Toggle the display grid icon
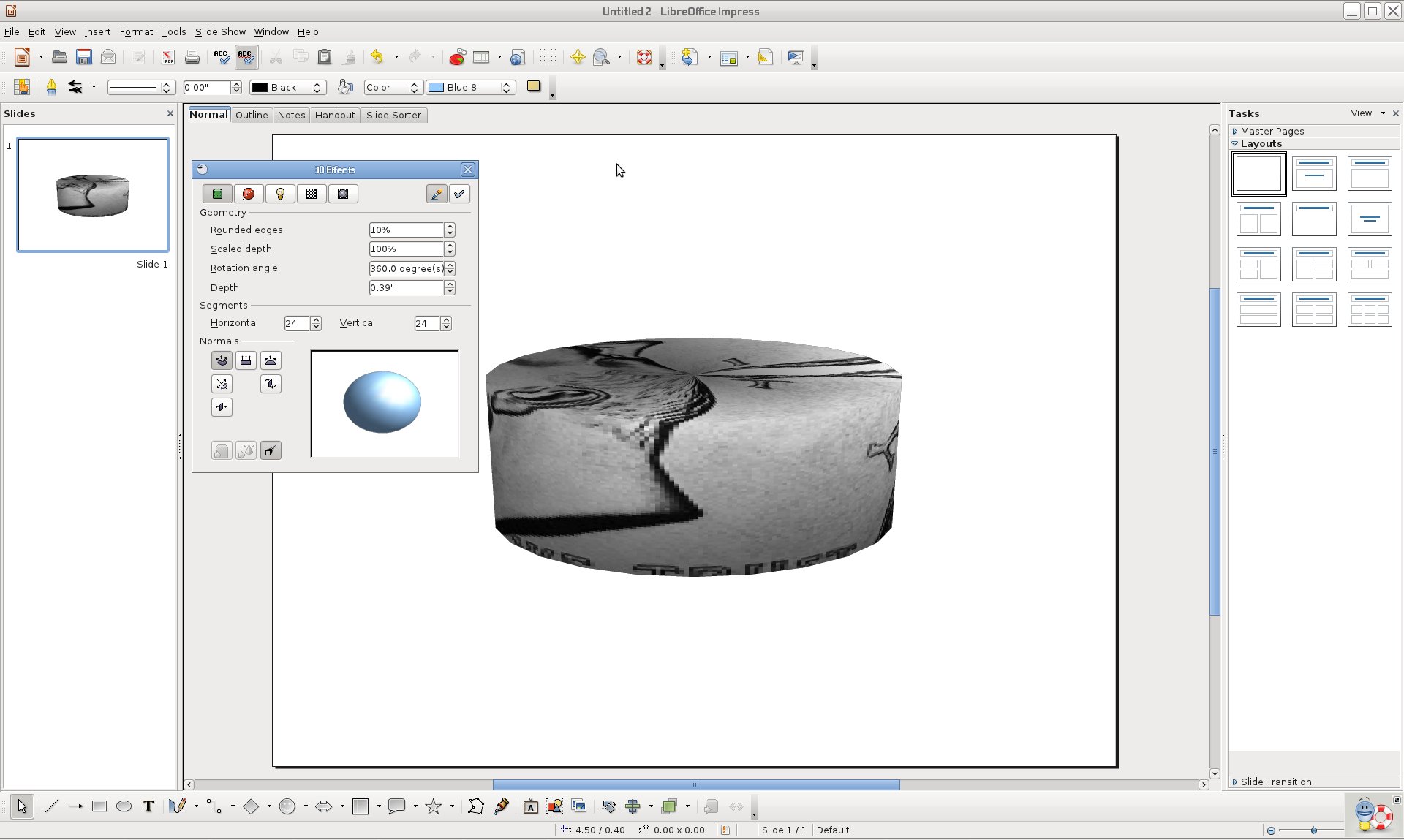Viewport: 1404px width, 840px height. tap(548, 57)
